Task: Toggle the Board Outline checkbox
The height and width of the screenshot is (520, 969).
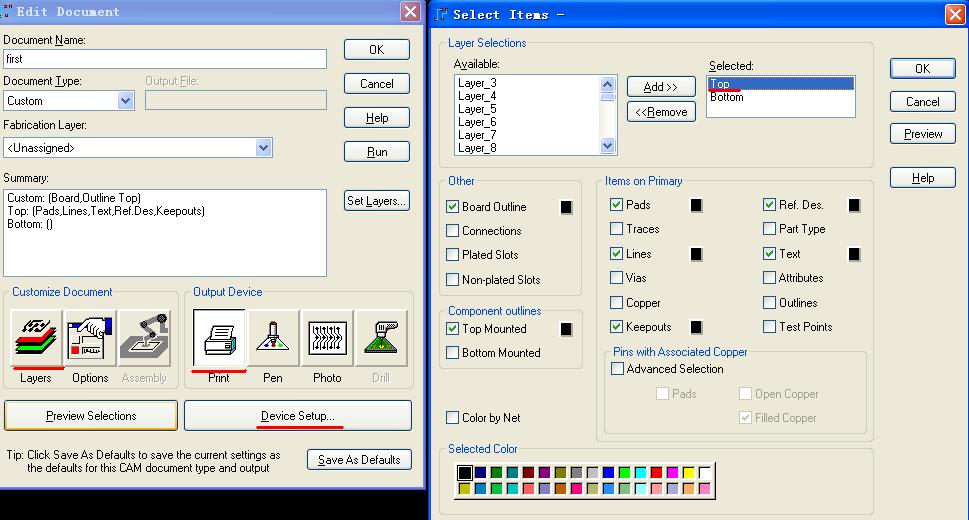Action: [452, 207]
